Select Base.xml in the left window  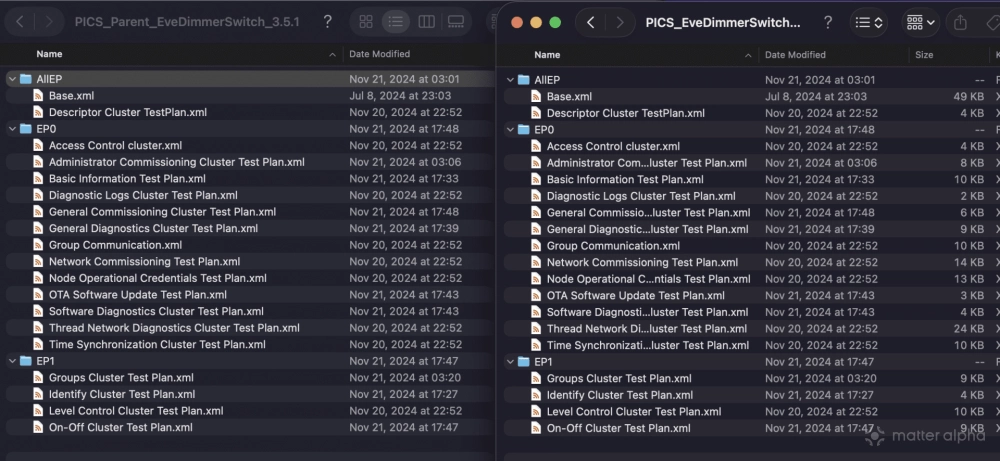71,96
